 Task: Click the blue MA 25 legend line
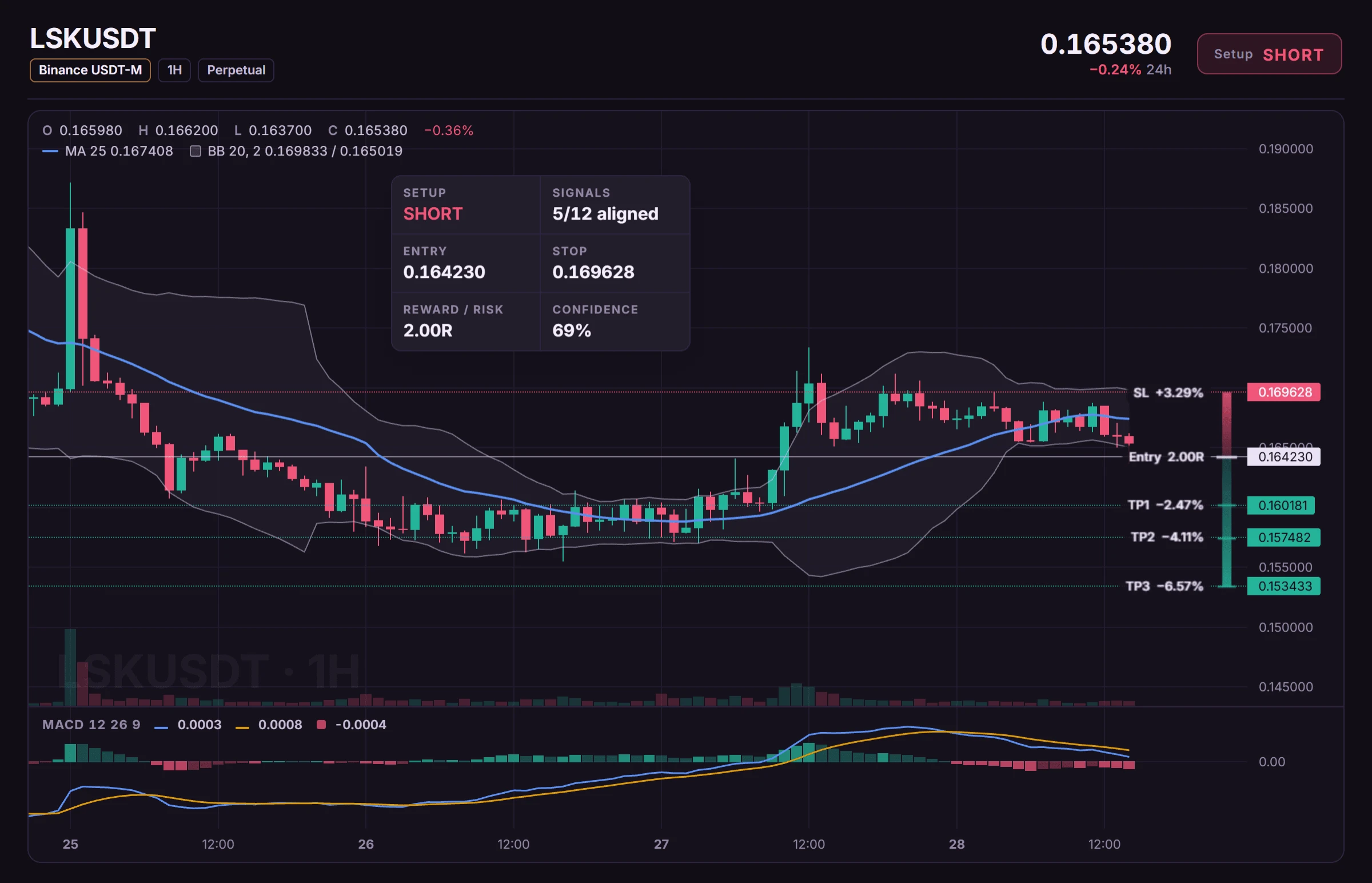(50, 151)
